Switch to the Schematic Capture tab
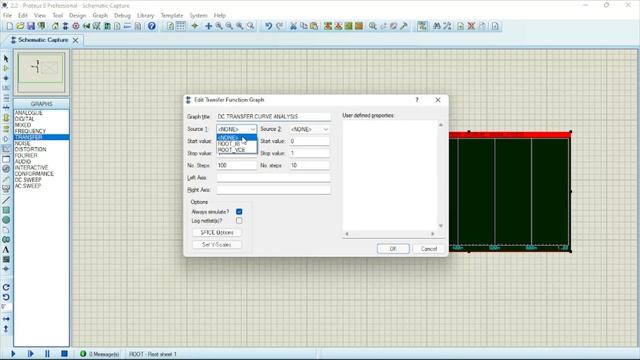The image size is (640, 360). [x=43, y=40]
